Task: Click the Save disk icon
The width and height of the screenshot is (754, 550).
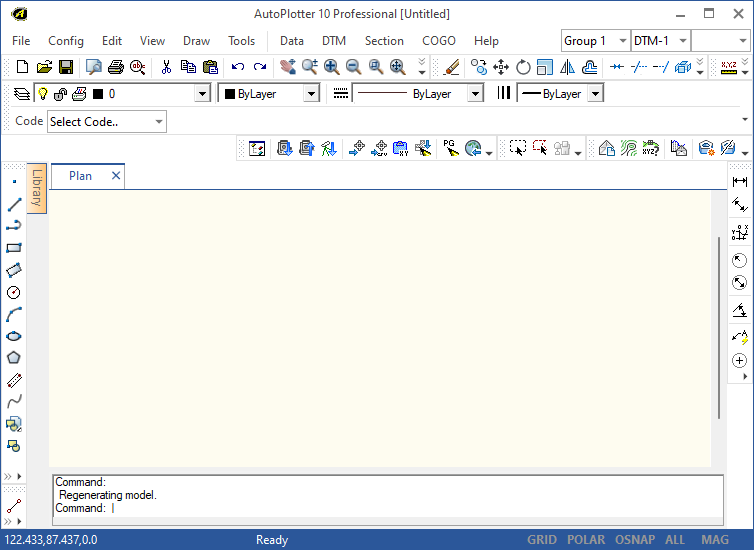Action: [x=66, y=67]
